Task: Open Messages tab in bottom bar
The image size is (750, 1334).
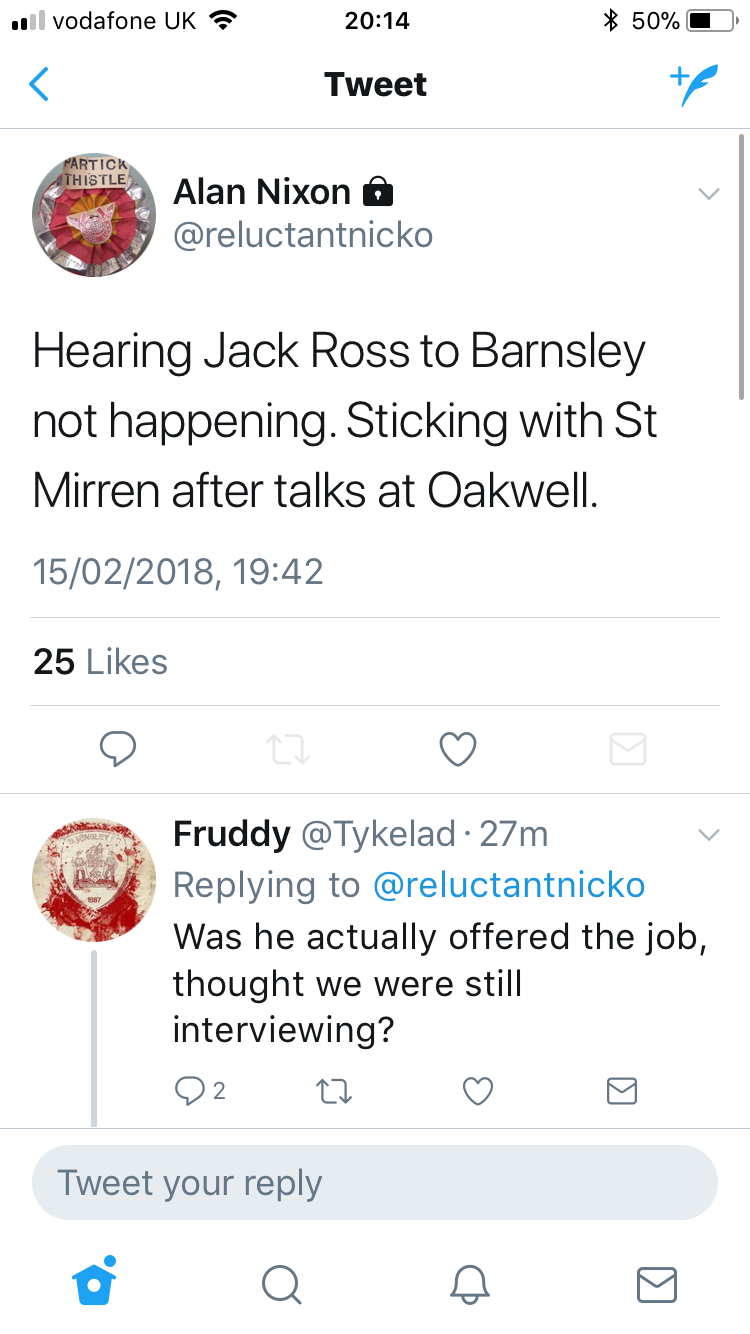Action: click(657, 1284)
